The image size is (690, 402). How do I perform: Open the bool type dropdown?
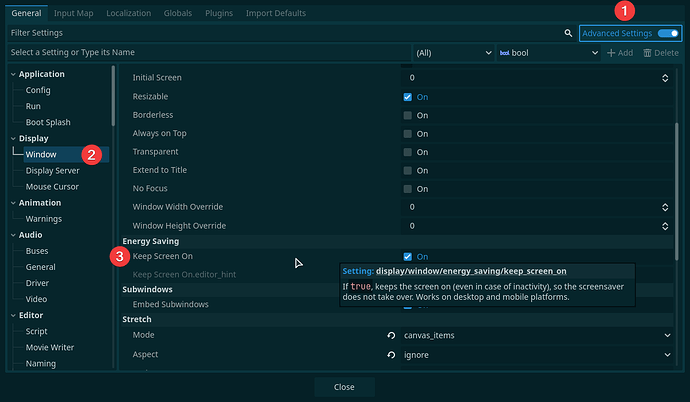coord(549,53)
